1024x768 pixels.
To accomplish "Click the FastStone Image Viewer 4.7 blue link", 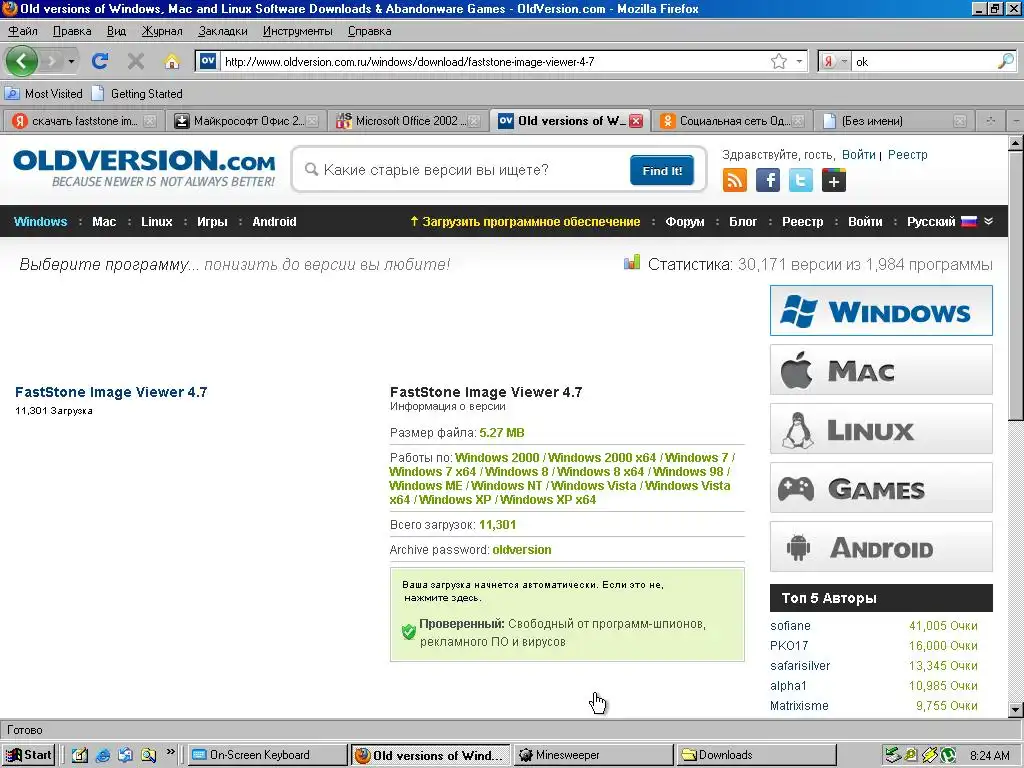I will pos(111,392).
